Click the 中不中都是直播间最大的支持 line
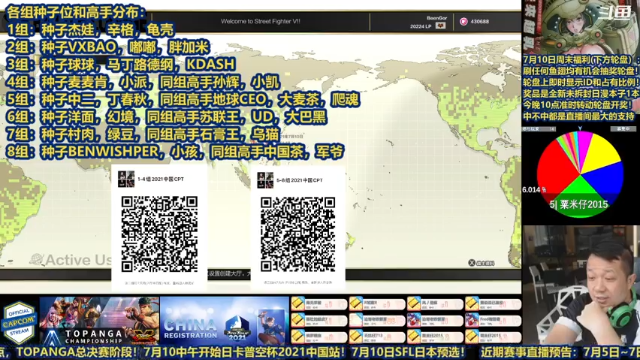Viewport: 640px width, 360px height. (579, 116)
